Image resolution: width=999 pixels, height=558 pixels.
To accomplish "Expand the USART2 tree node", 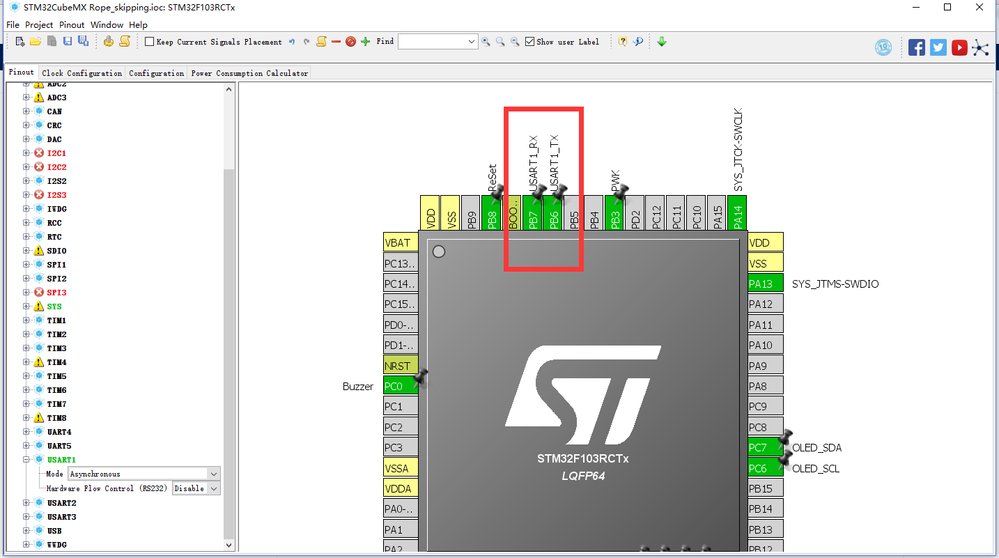I will click(x=26, y=503).
